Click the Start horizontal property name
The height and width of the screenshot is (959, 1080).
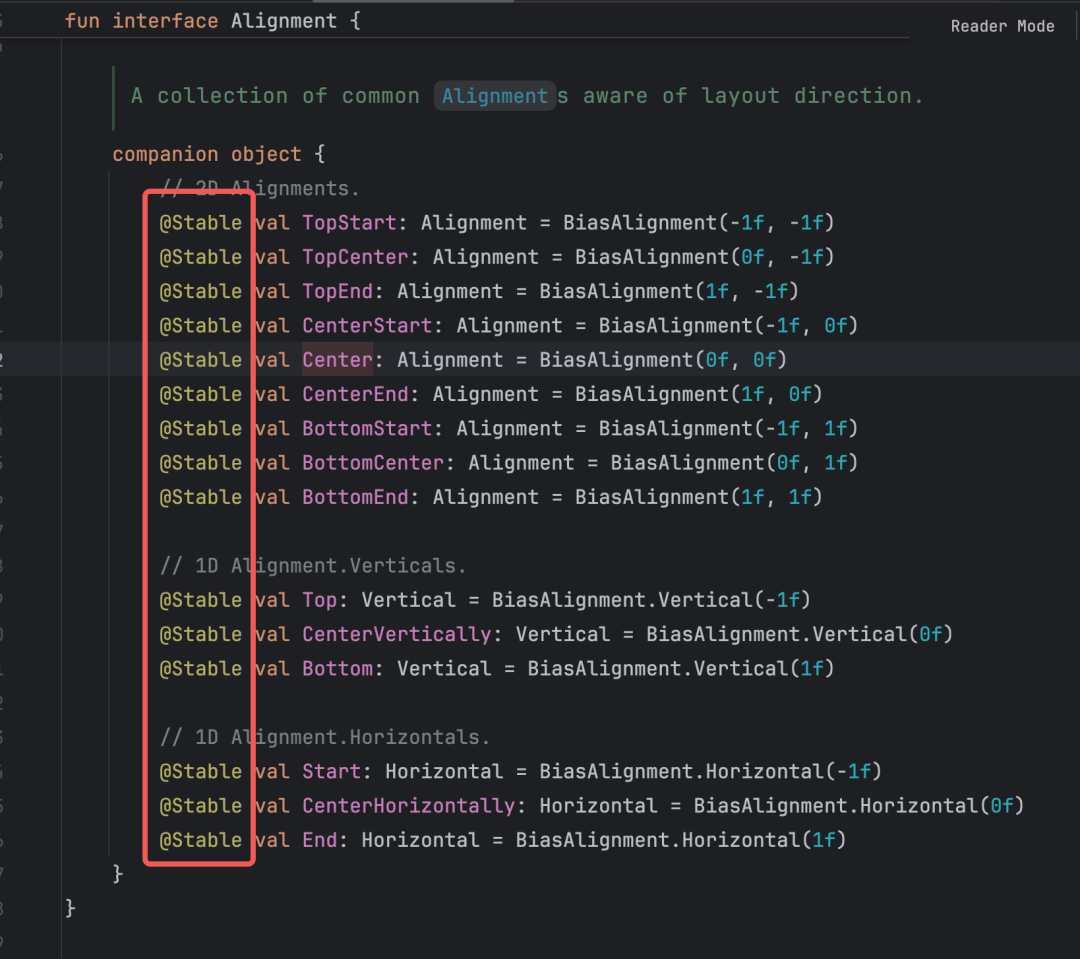point(331,772)
